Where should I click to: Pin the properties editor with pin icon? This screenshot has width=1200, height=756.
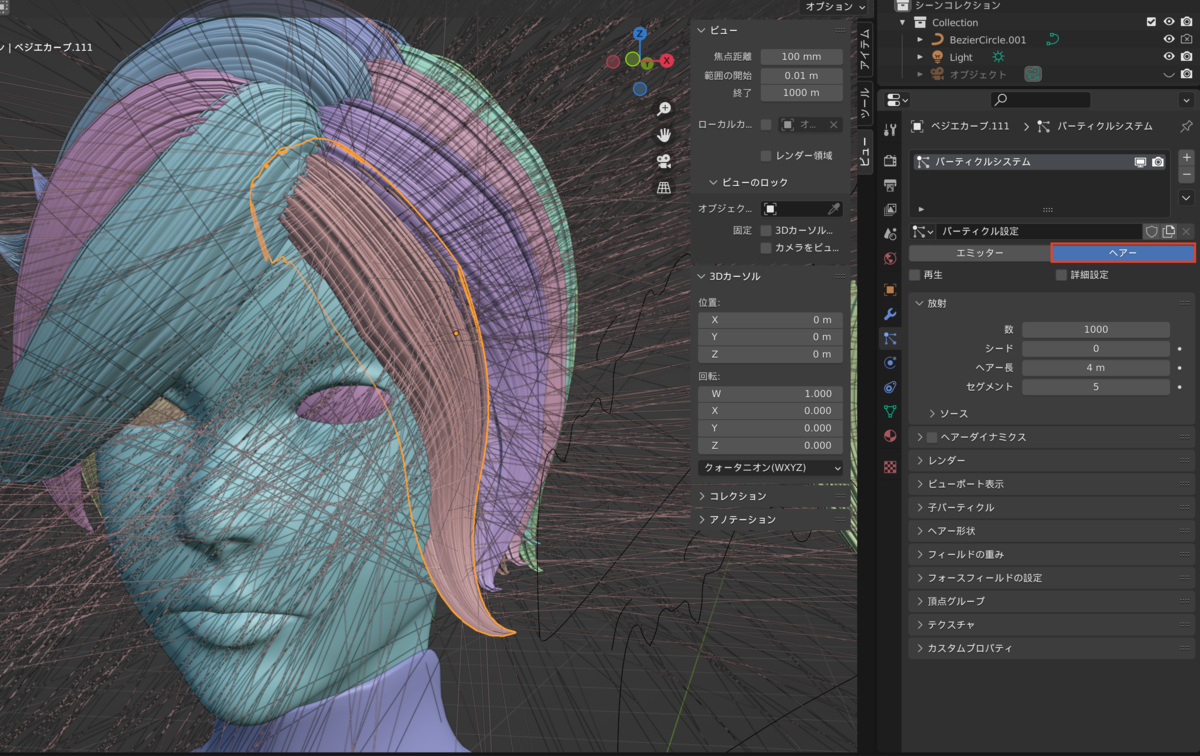[1186, 126]
